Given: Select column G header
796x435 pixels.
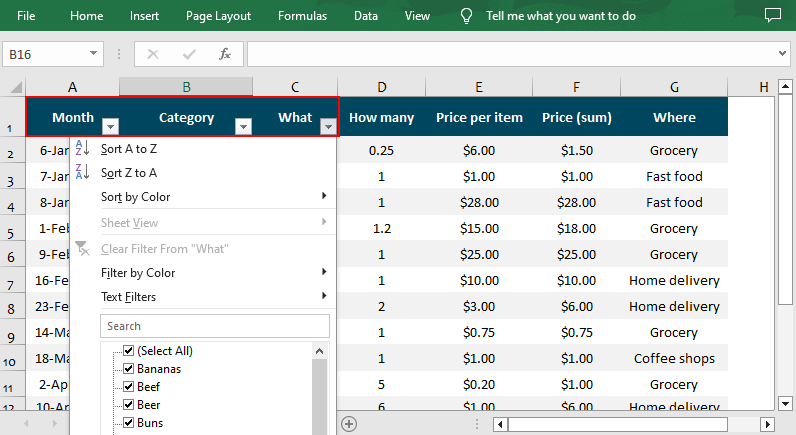Looking at the screenshot, I should (x=674, y=87).
